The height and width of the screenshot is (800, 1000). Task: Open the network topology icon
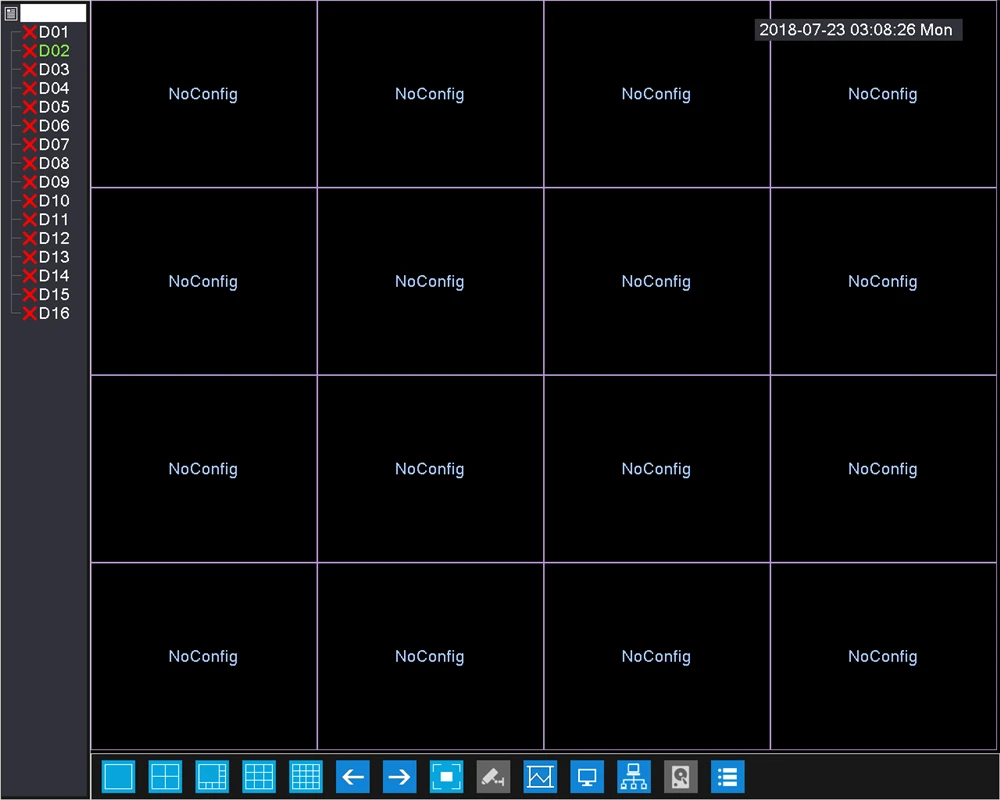(634, 776)
